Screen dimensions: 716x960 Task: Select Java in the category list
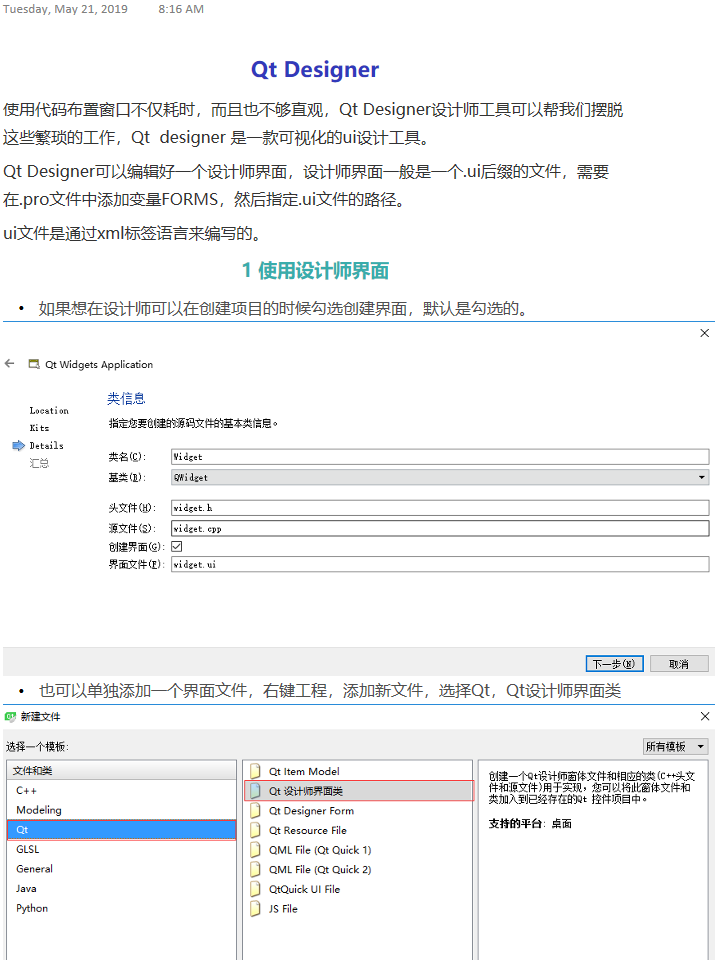121,888
